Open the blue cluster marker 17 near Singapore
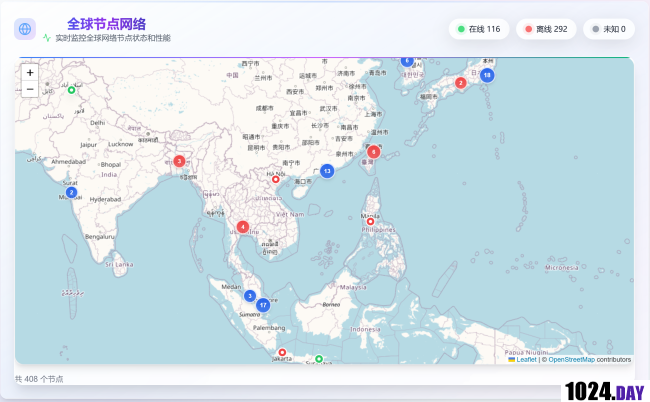The image size is (650, 402). (x=263, y=305)
